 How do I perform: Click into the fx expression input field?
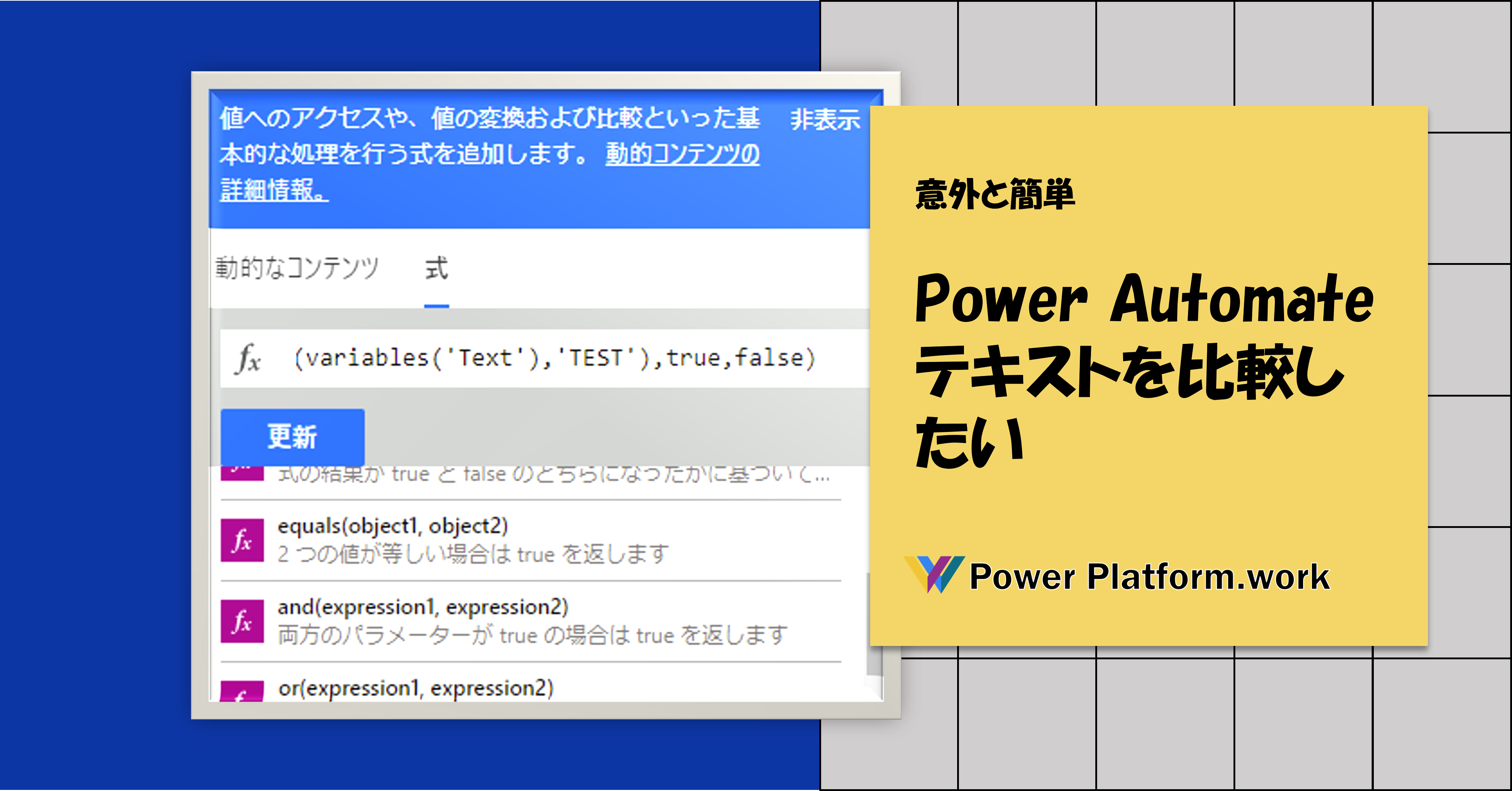coord(545,358)
